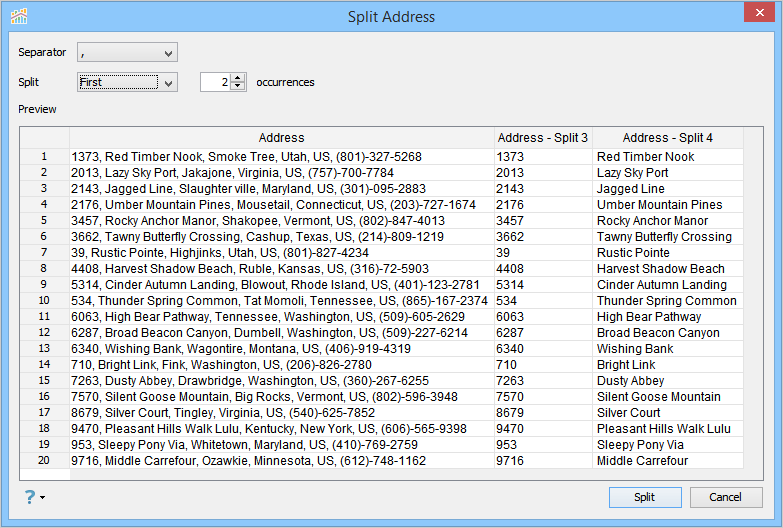Click the help question mark icon
This screenshot has height=528, width=783.
(x=29, y=497)
